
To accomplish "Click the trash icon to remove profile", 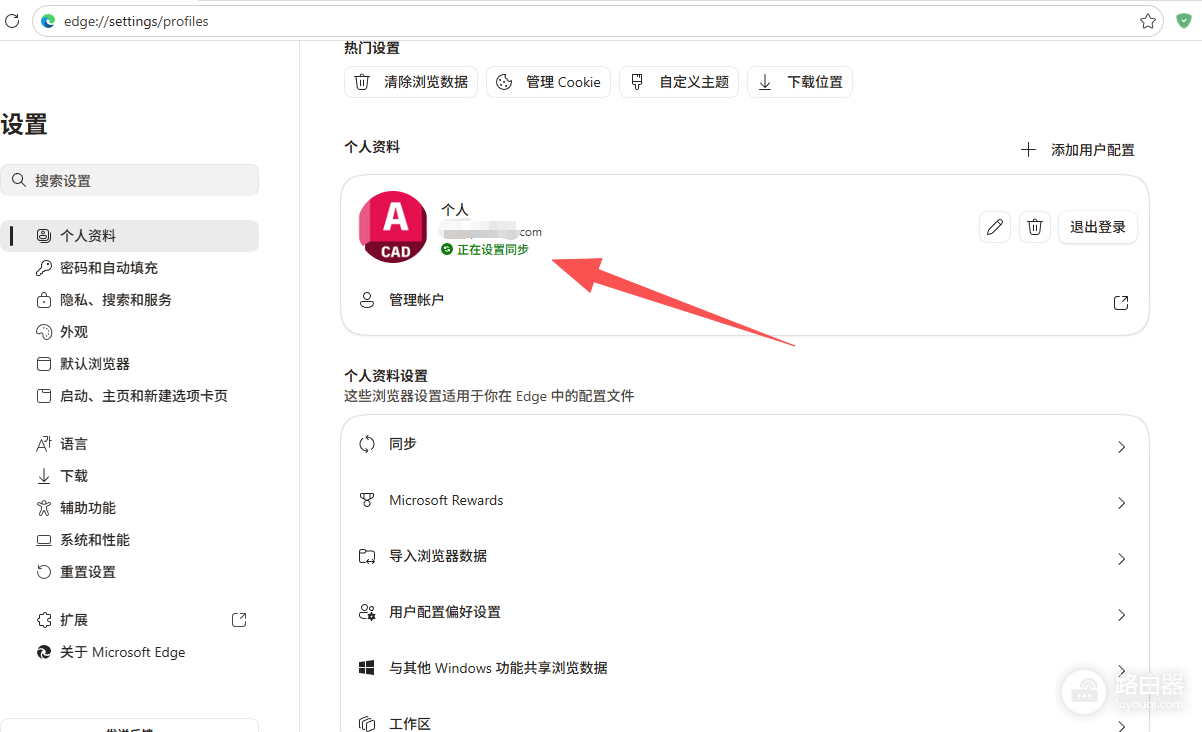I will coord(1035,227).
